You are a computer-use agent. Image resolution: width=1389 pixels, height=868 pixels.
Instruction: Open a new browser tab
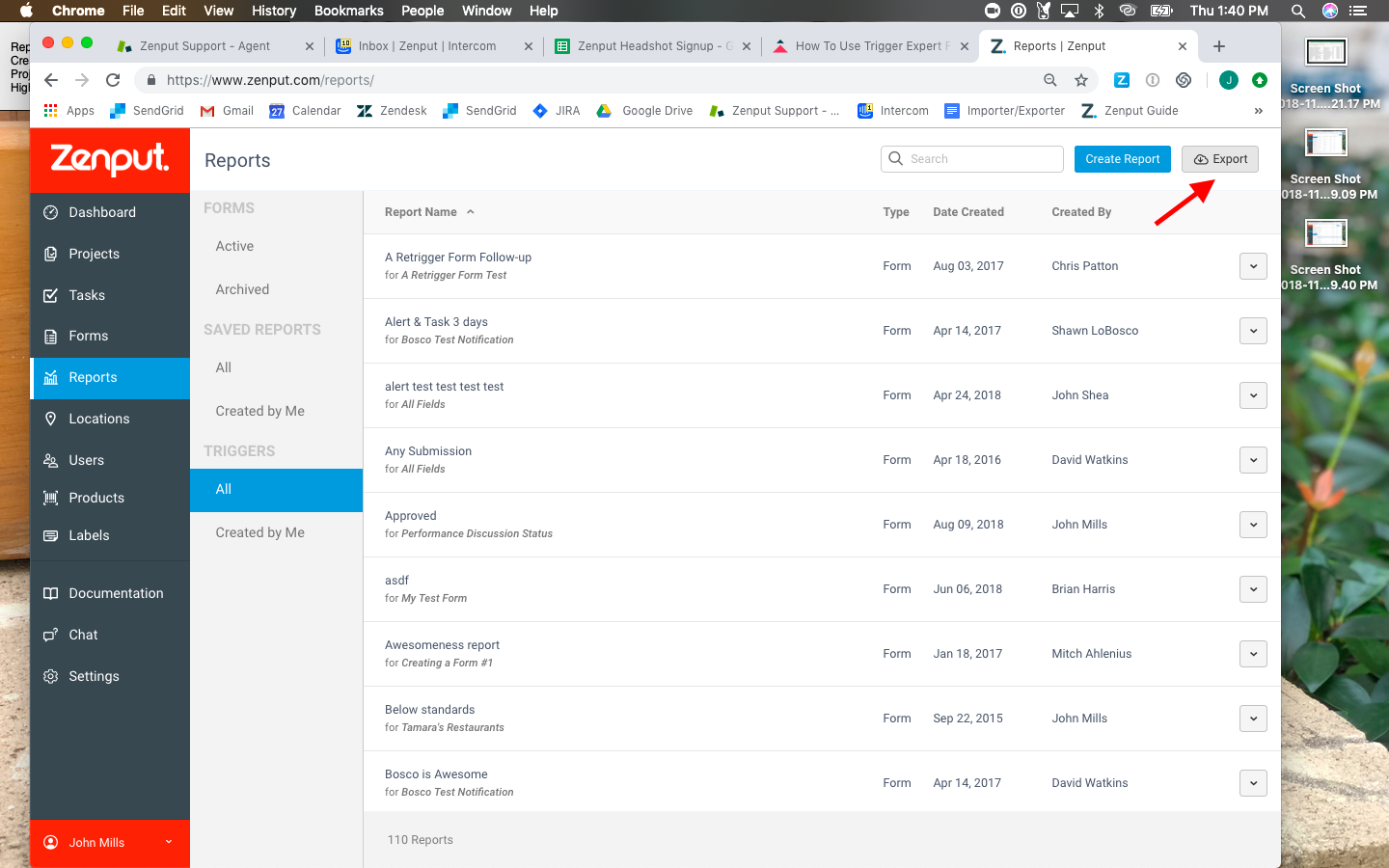pos(1219,46)
